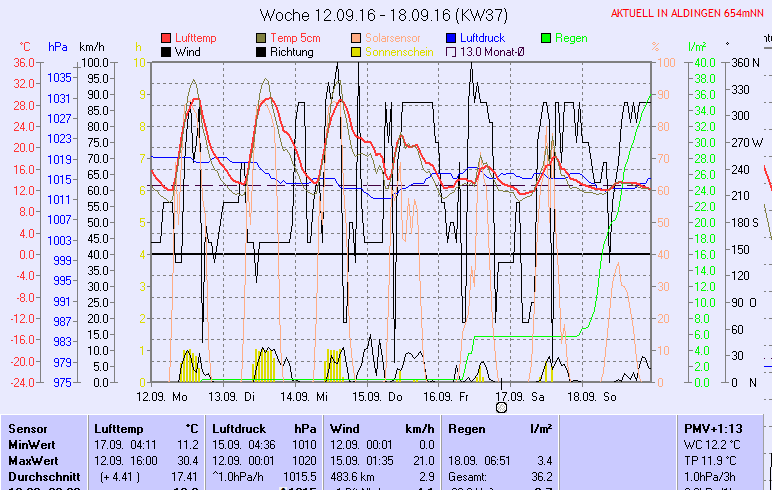Click the orange Solarsensor legend square
Image resolution: width=772 pixels, height=490 pixels.
click(x=357, y=38)
